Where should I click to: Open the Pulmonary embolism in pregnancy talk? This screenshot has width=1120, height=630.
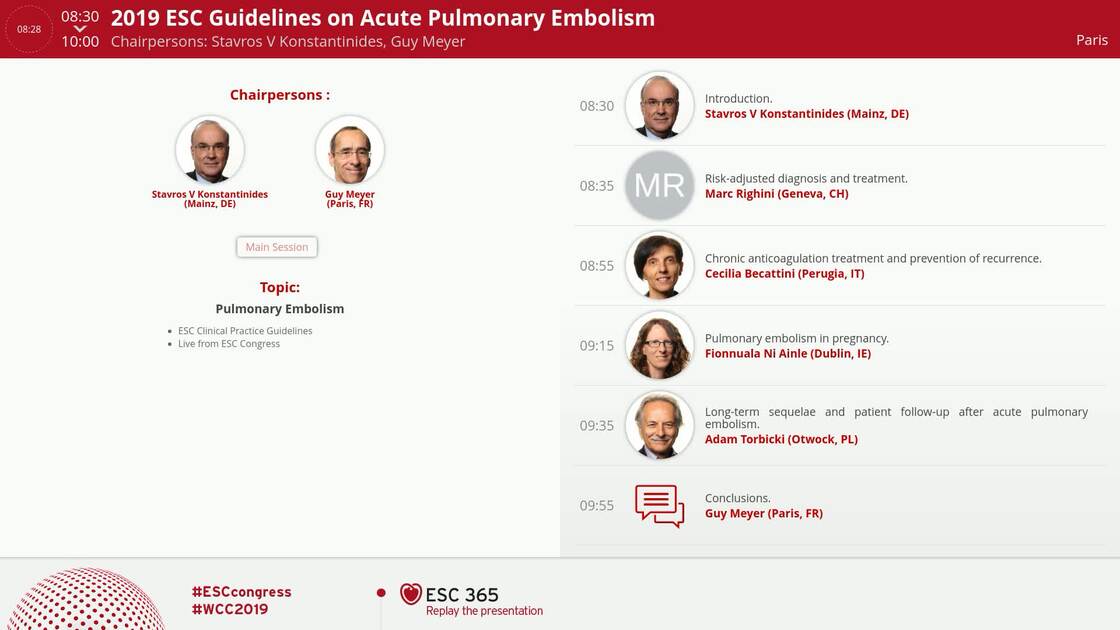pos(796,338)
